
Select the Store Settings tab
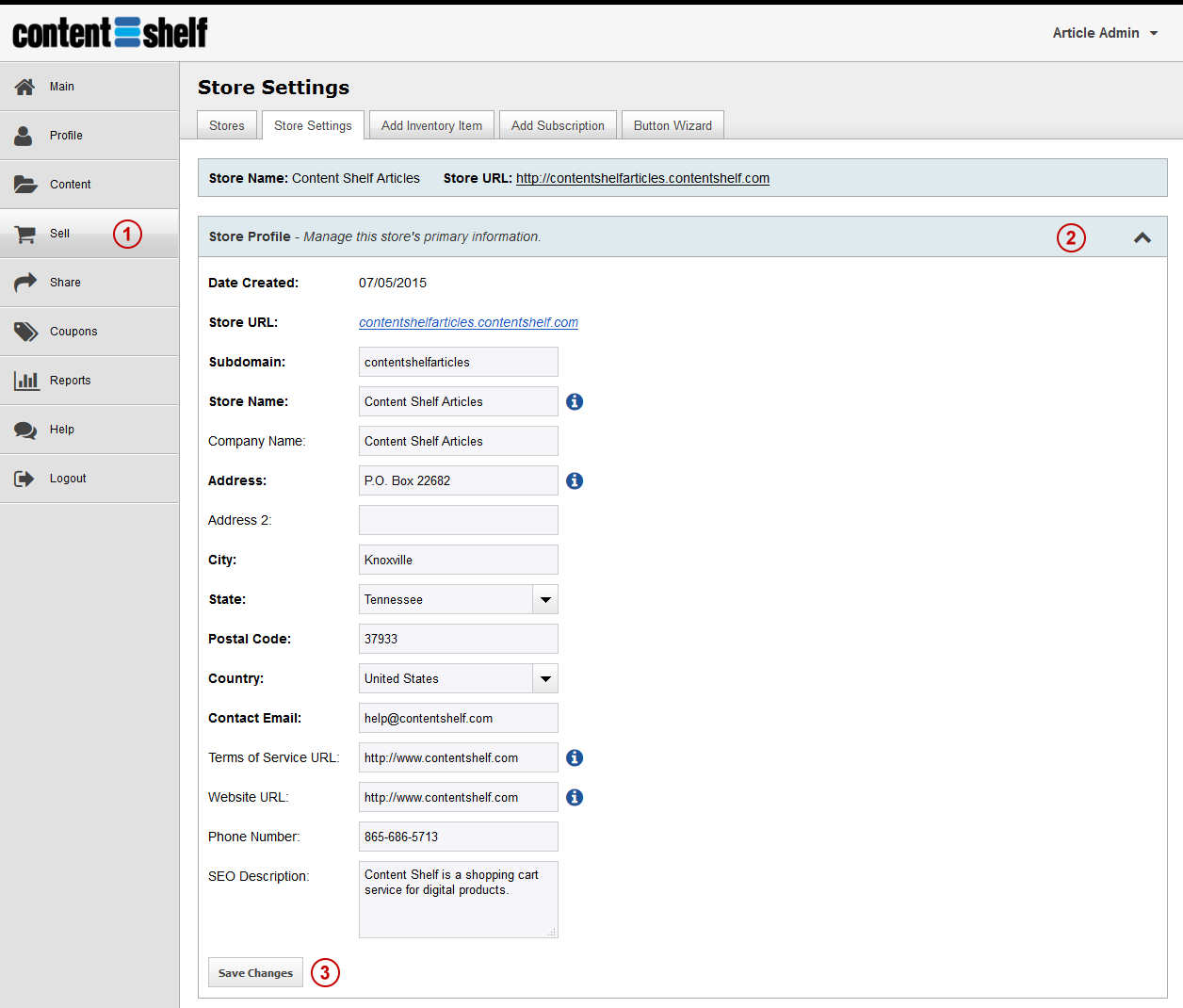pos(313,125)
